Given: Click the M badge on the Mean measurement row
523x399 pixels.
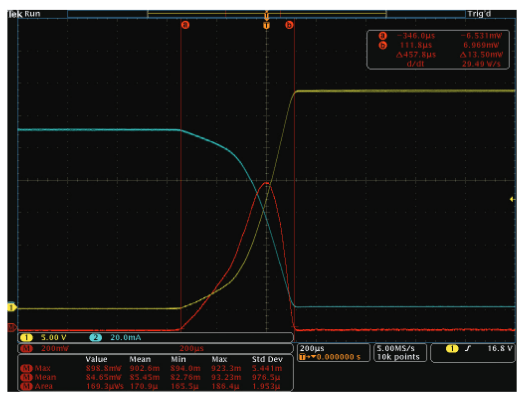Looking at the screenshot, I should [26, 377].
